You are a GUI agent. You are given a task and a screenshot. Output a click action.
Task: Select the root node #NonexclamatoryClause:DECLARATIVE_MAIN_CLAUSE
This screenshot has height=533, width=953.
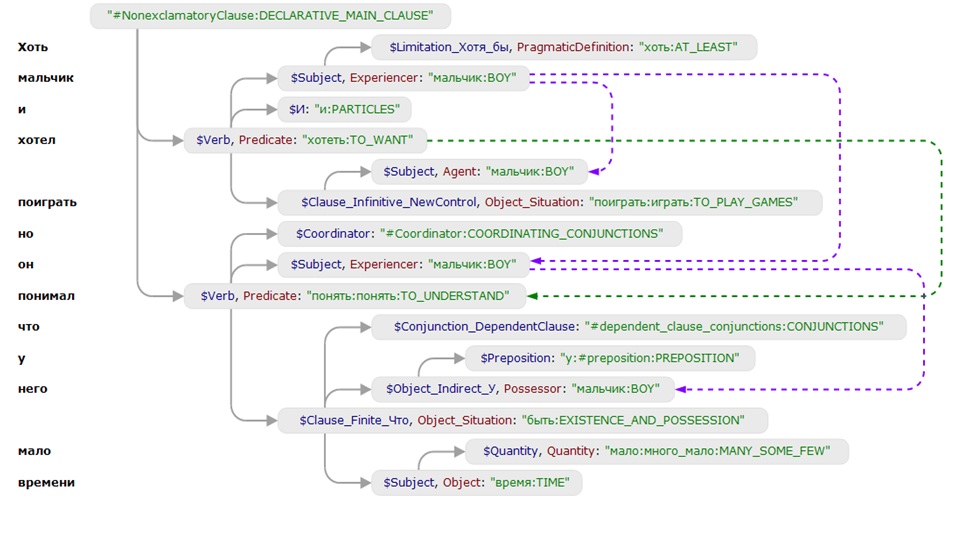pos(270,16)
